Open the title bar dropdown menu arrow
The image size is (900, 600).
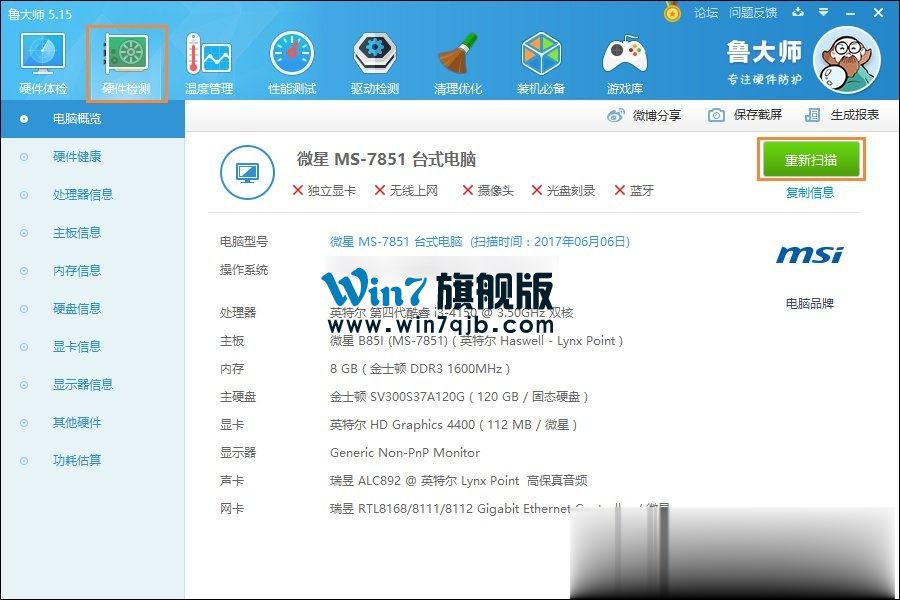pos(824,12)
